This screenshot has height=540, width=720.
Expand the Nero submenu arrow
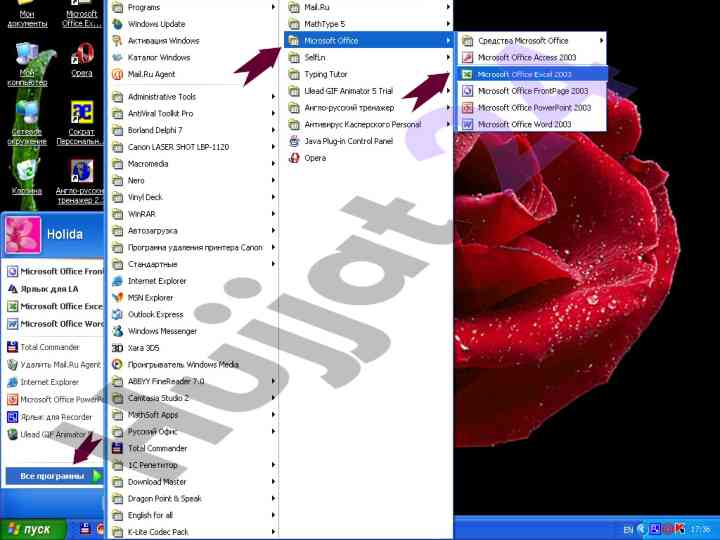(x=273, y=180)
